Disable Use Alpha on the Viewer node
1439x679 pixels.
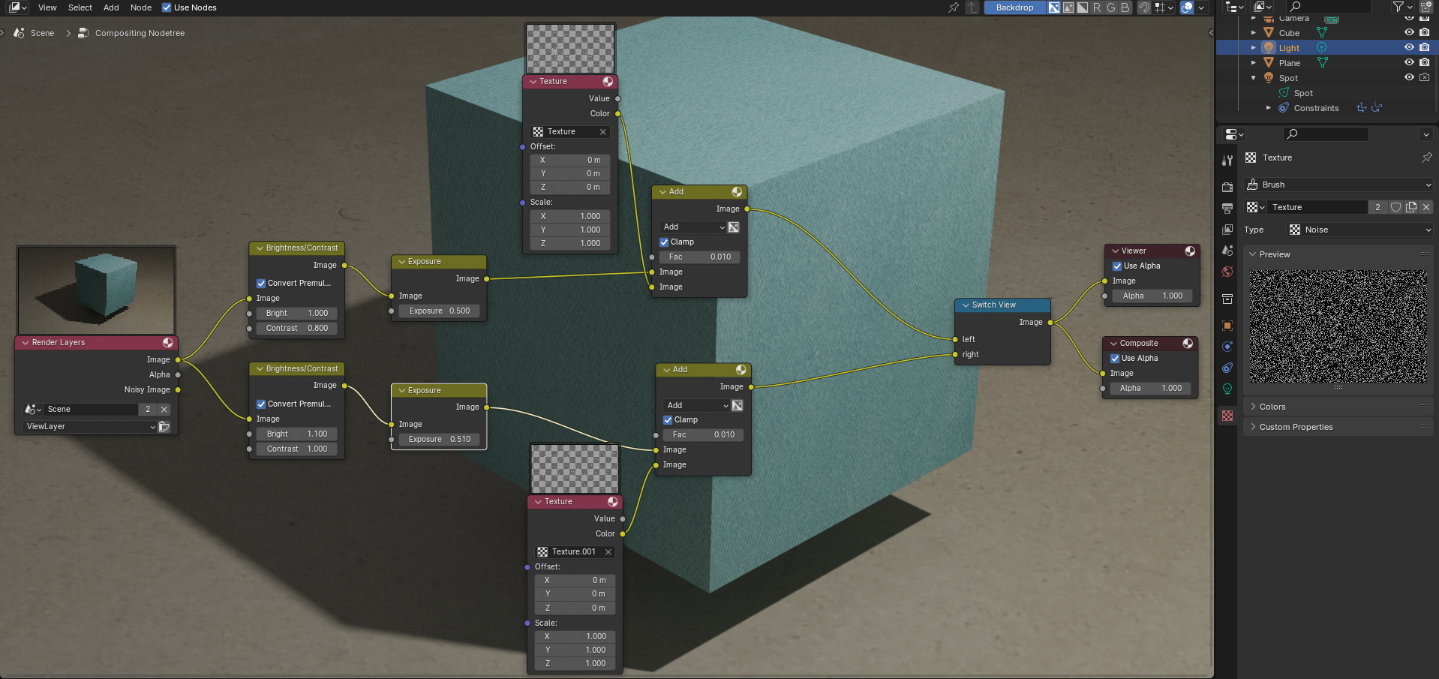1117,266
